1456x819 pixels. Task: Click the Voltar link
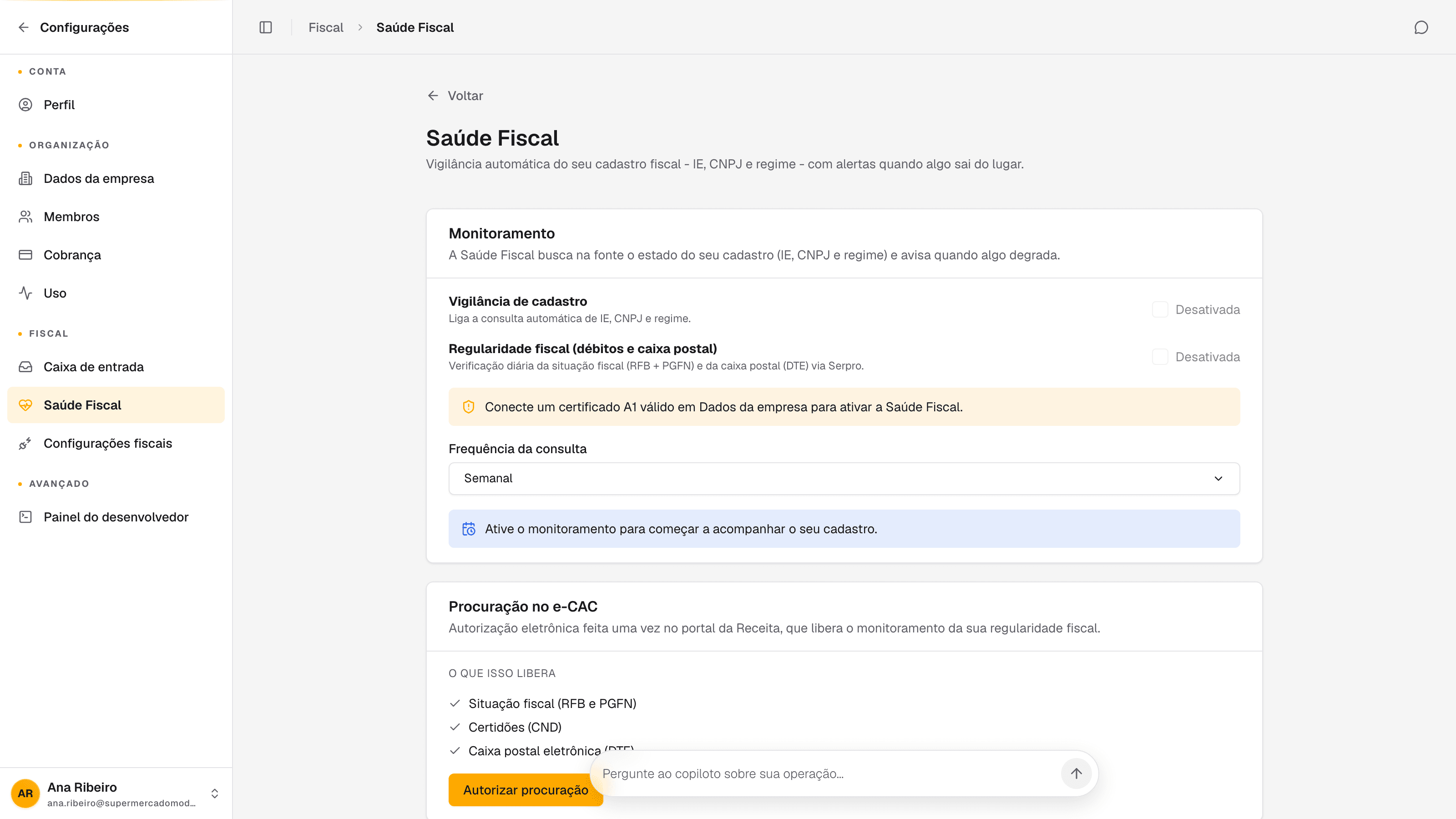(455, 96)
